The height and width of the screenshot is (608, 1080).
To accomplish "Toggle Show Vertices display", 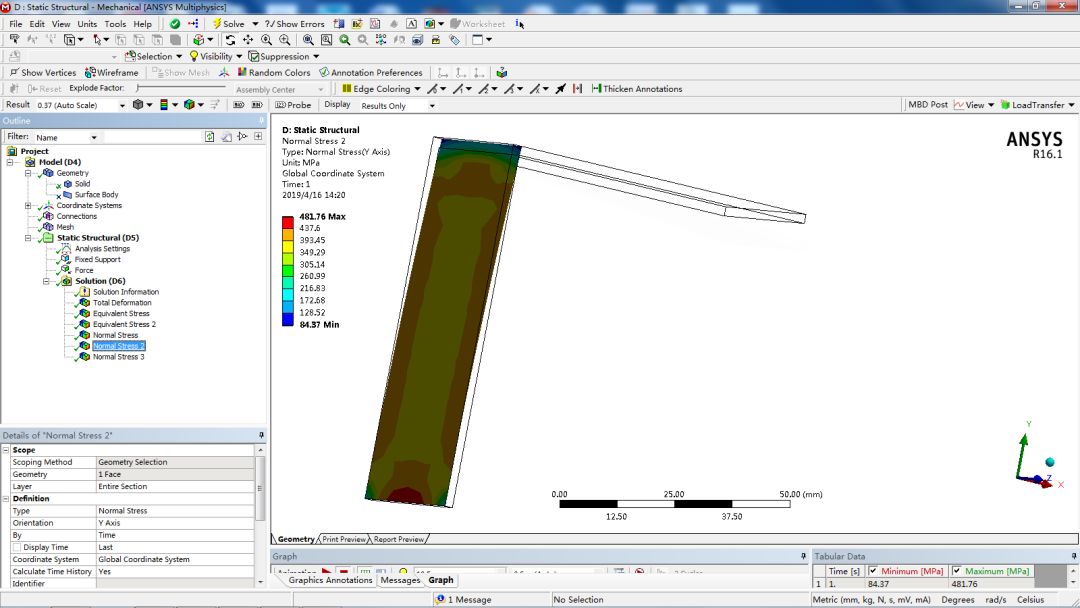I will (x=42, y=72).
